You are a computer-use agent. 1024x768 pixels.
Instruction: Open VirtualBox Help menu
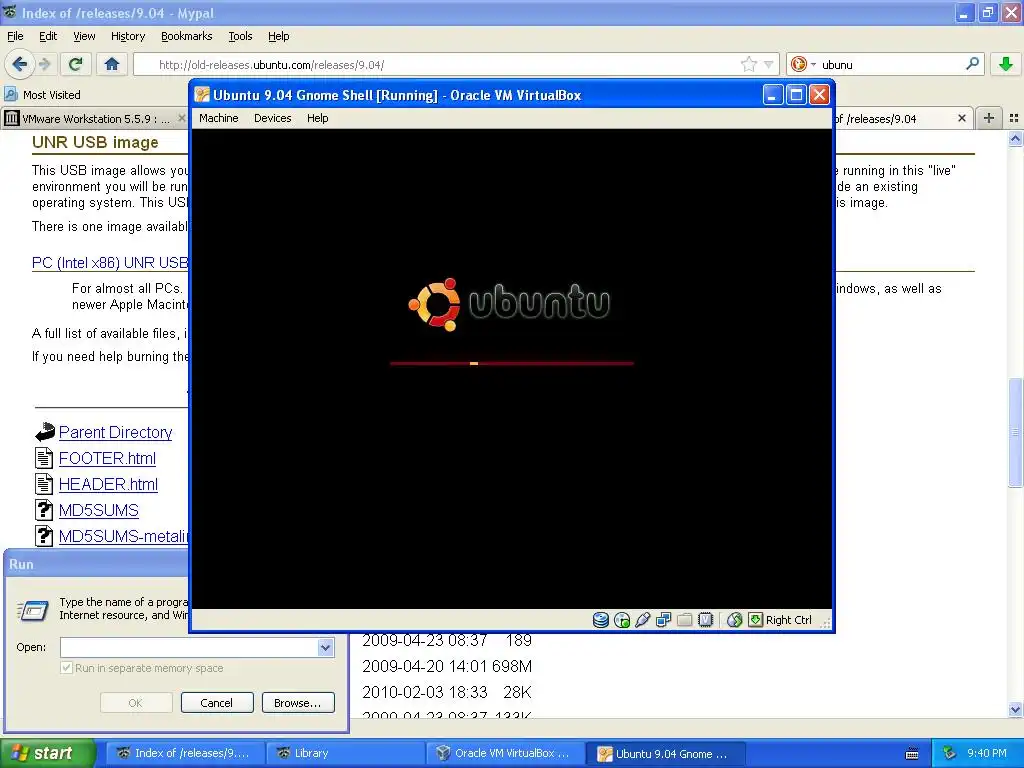317,118
